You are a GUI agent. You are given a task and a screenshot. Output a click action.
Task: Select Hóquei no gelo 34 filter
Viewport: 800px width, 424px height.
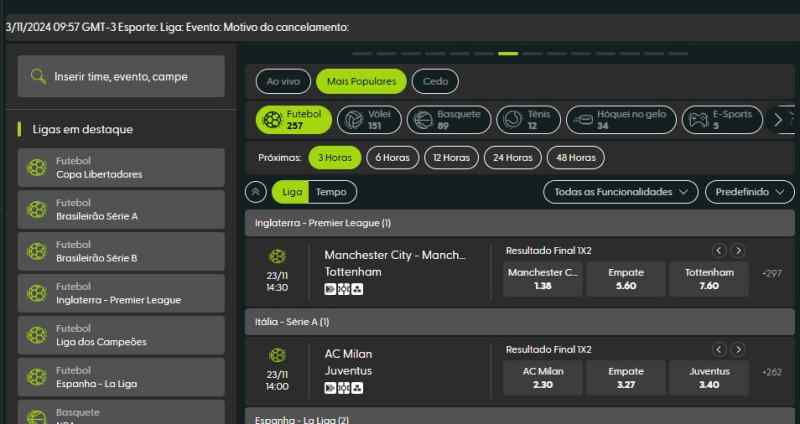pos(621,120)
